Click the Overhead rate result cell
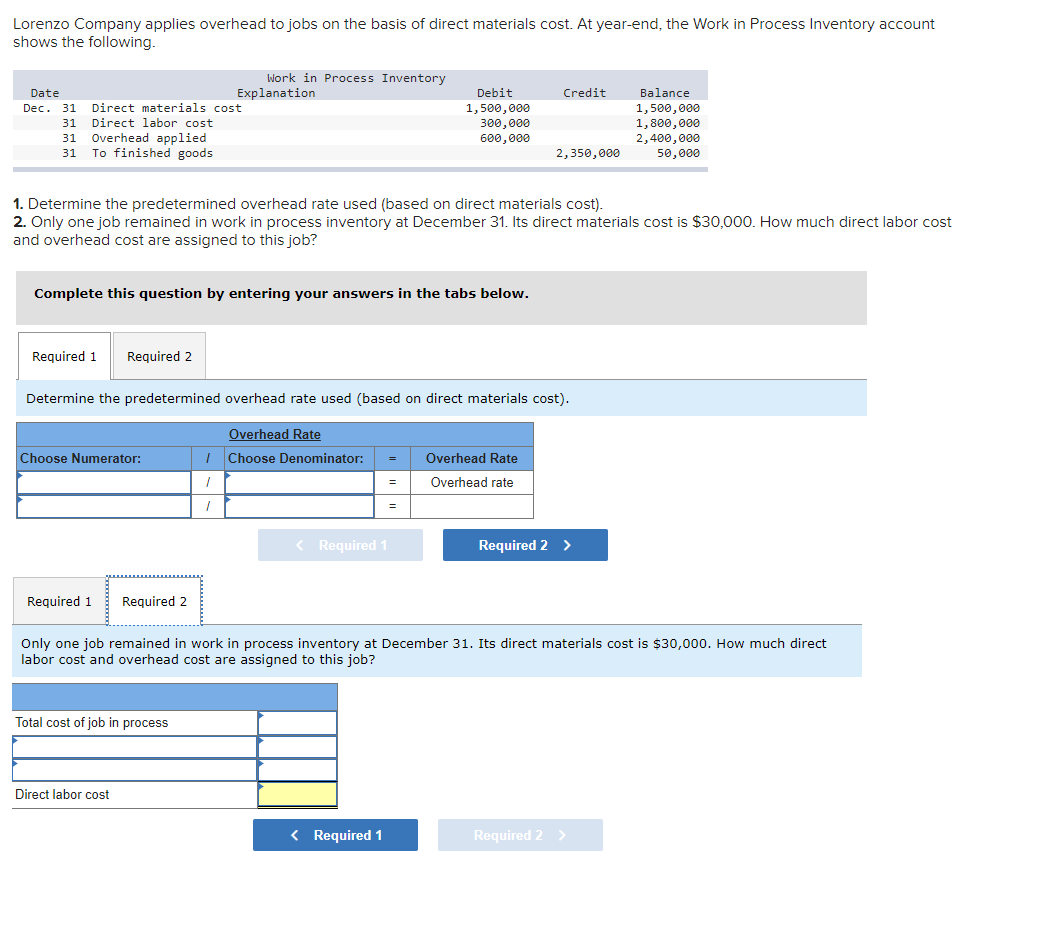The height and width of the screenshot is (935, 1050). tap(472, 482)
